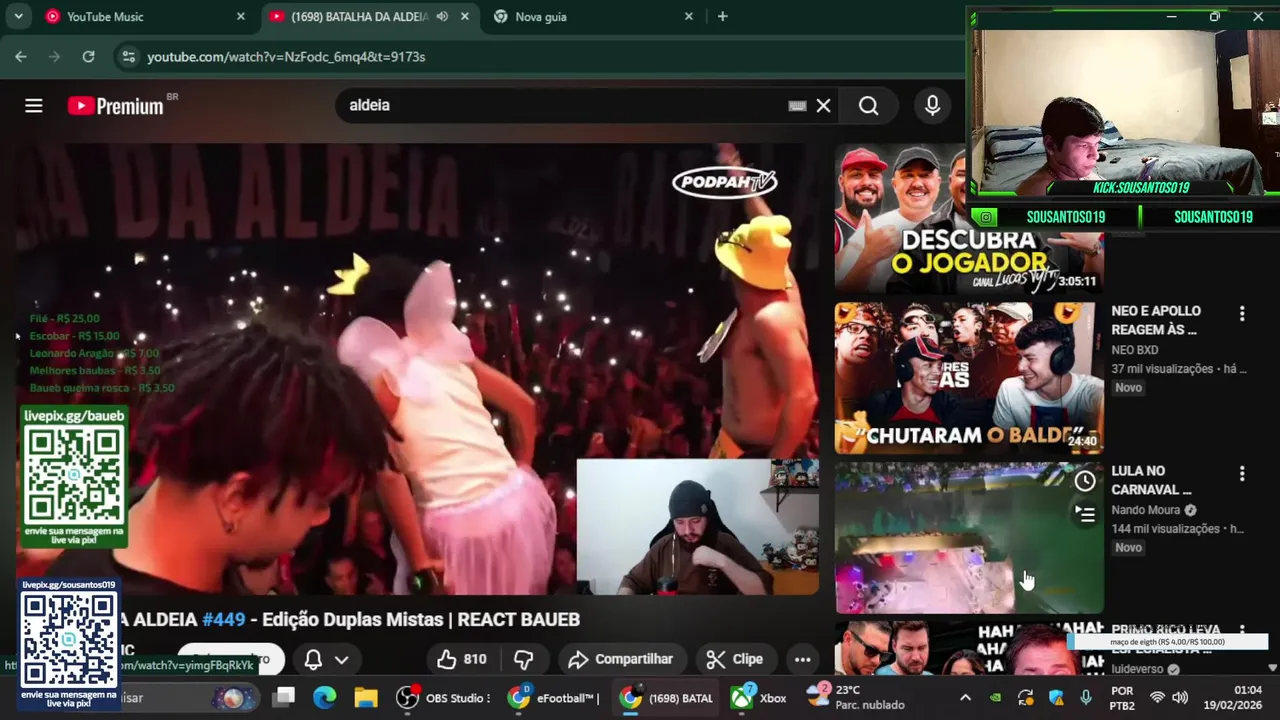Viewport: 1280px width, 720px height.
Task: Visit the NEO BXD channel
Action: tap(1135, 350)
